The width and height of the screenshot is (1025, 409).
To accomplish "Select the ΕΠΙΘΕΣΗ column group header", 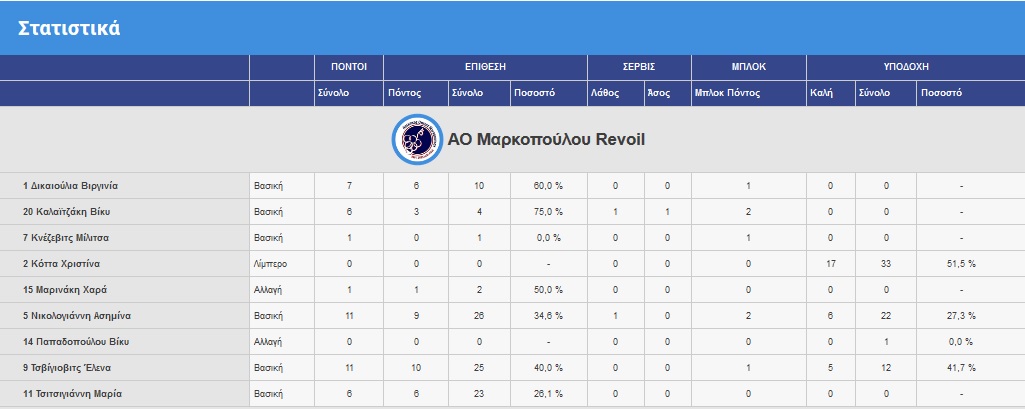I will (485, 66).
